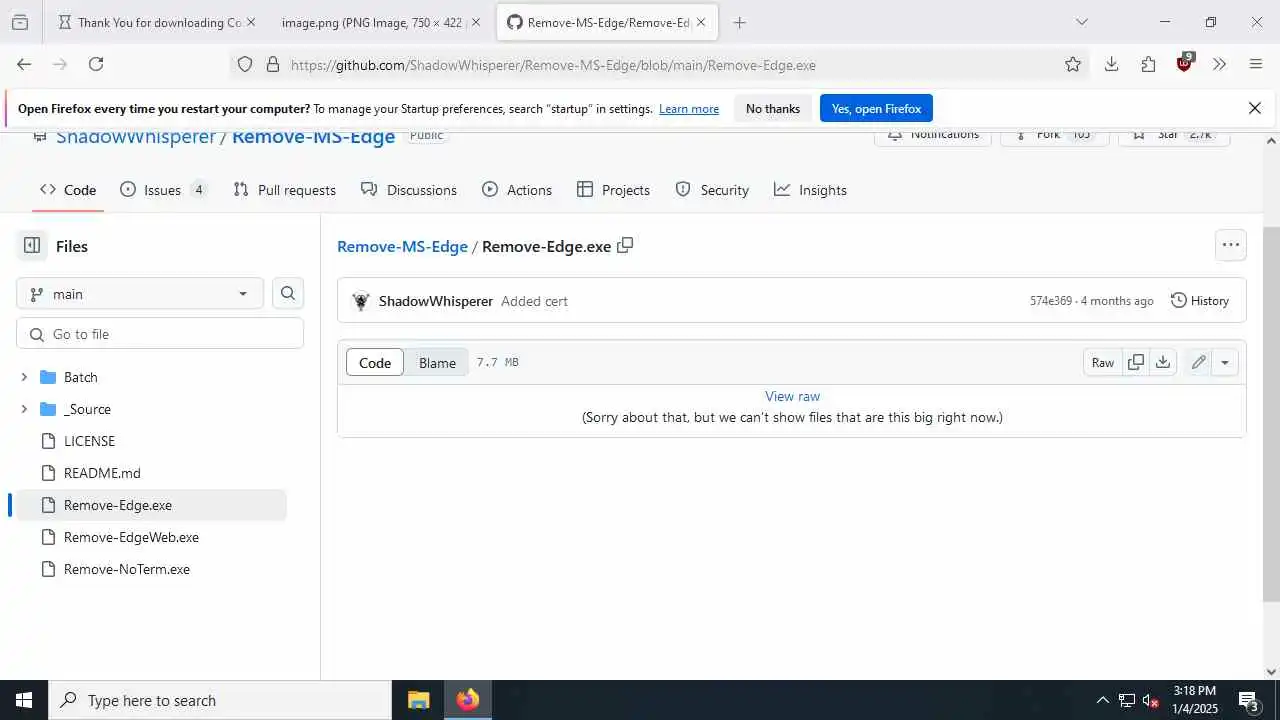Copy the Remove-Edge.exe file path
The image size is (1280, 720).
pos(625,245)
